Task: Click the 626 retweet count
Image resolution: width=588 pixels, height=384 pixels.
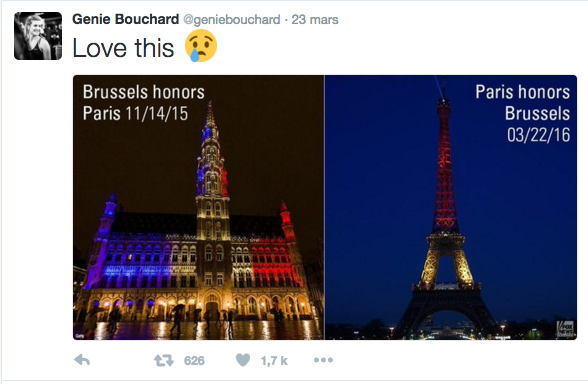Action: tap(194, 361)
